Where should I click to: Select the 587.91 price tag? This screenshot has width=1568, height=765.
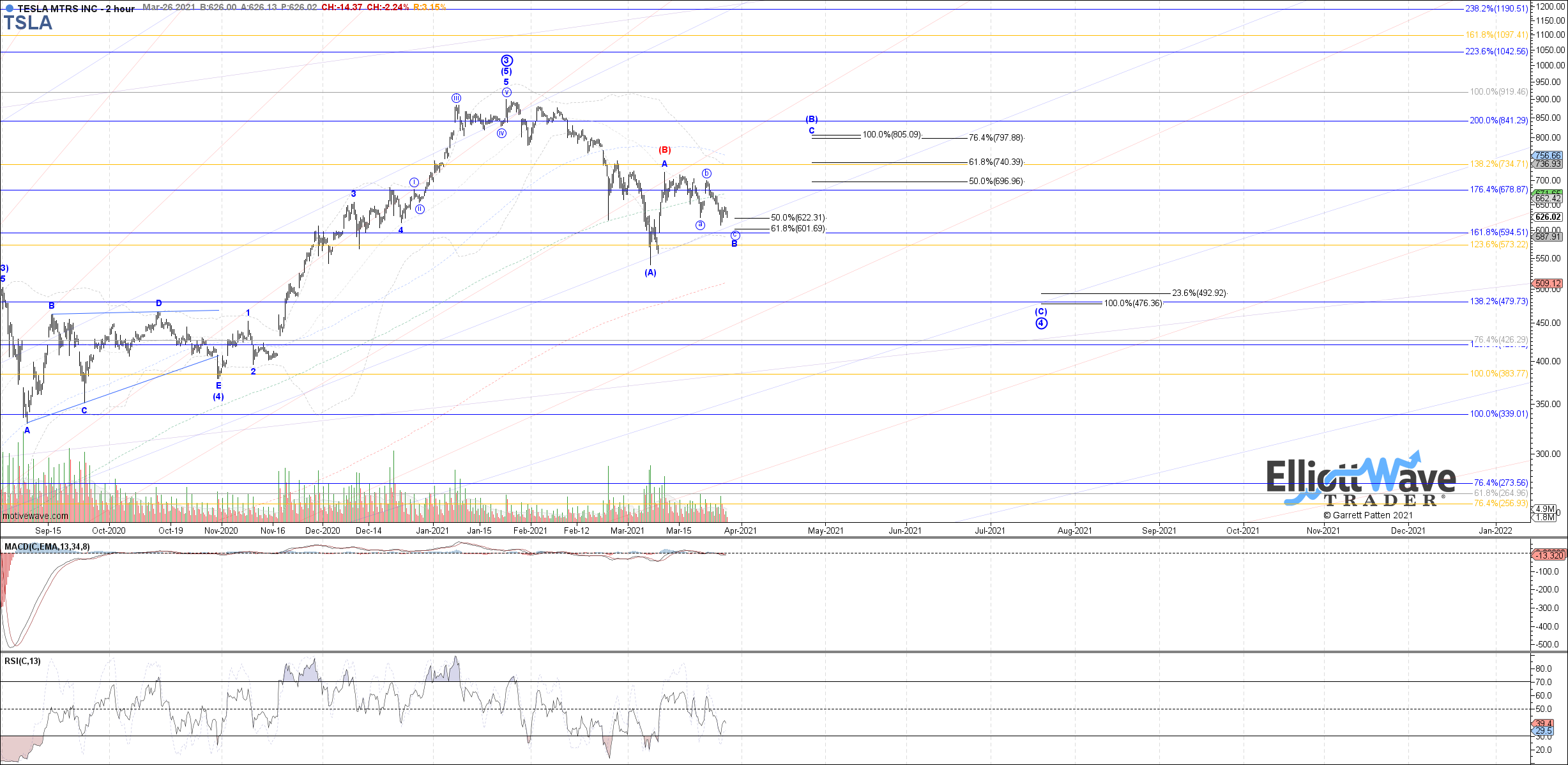[x=1548, y=237]
